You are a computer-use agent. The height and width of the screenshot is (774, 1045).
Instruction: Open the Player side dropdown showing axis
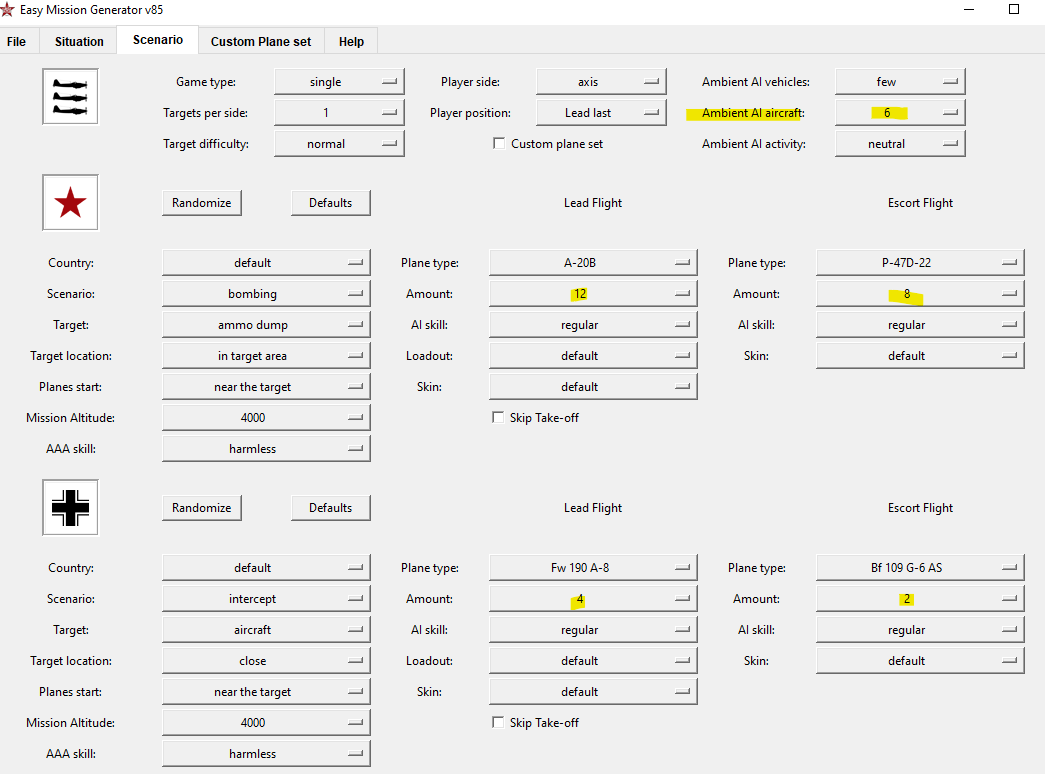click(x=601, y=81)
